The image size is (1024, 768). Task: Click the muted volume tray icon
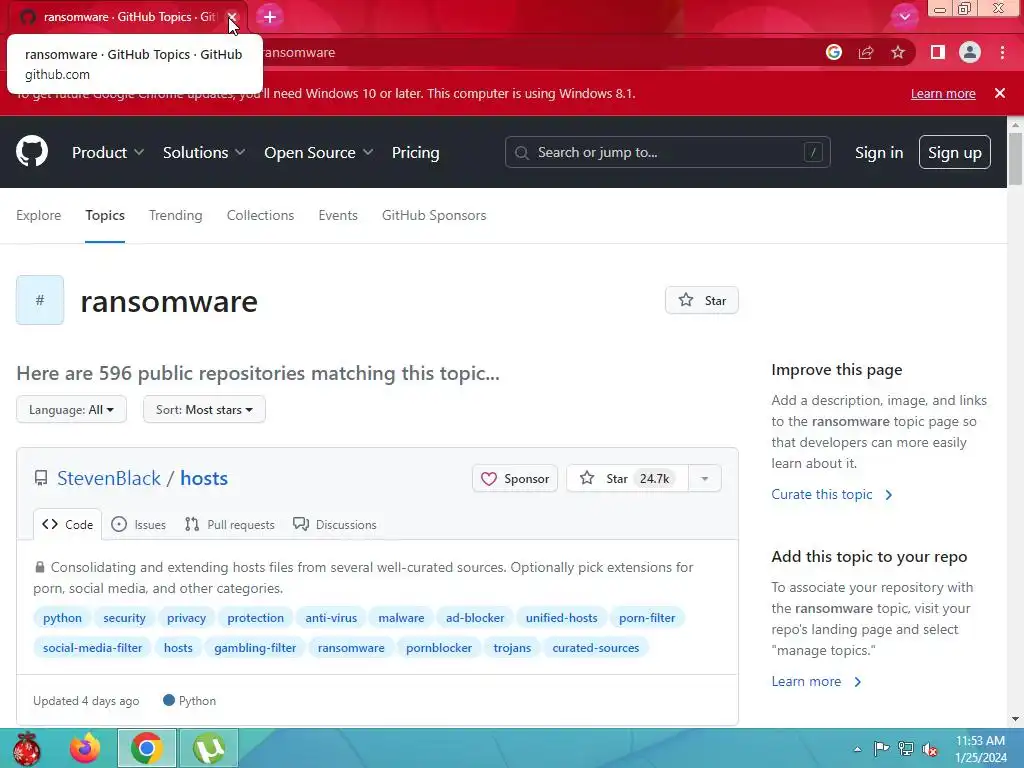[929, 748]
